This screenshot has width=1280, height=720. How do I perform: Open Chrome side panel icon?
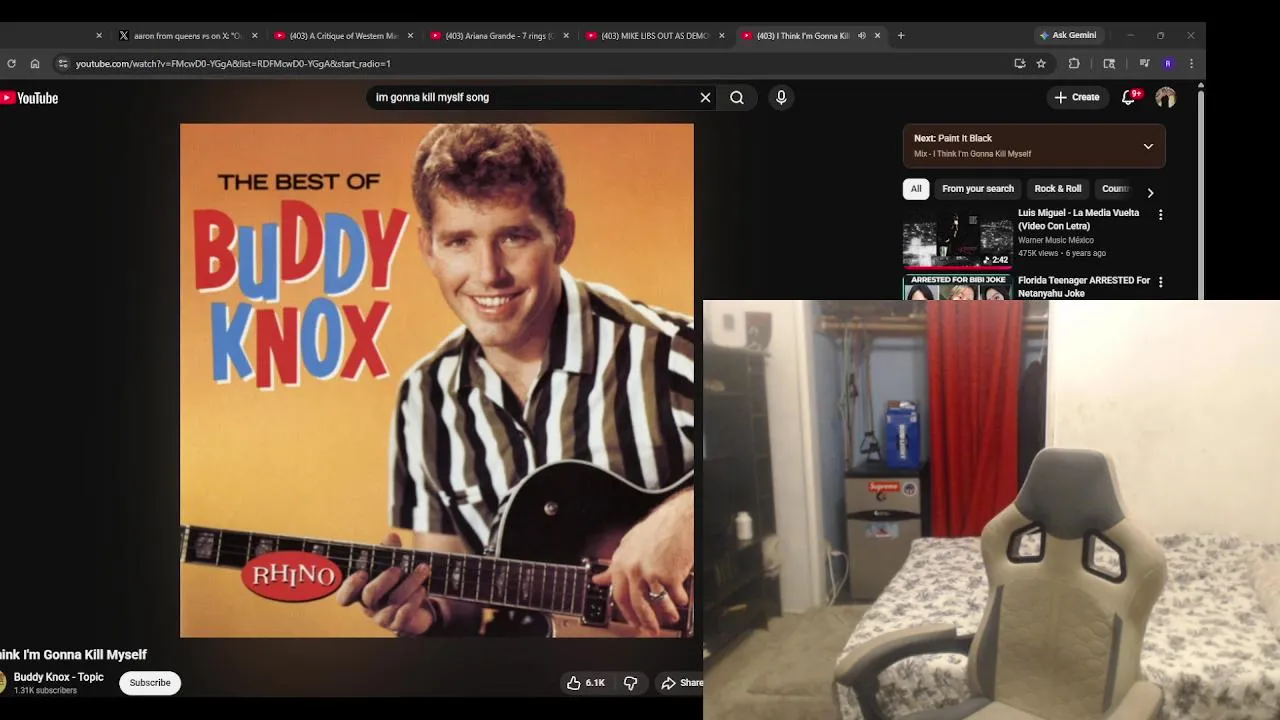[1109, 63]
